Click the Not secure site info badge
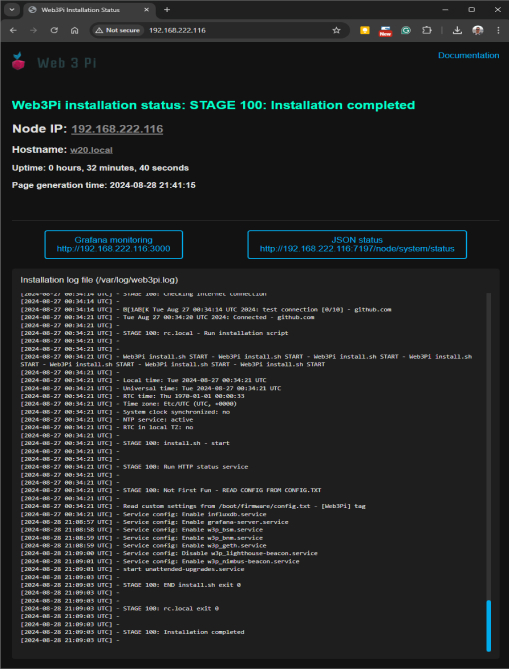The height and width of the screenshot is (669, 509). pos(117,30)
